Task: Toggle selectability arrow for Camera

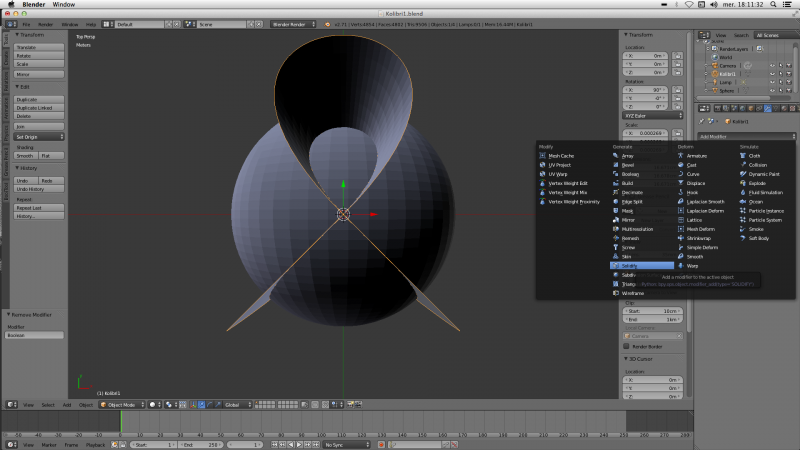Action: [781, 66]
